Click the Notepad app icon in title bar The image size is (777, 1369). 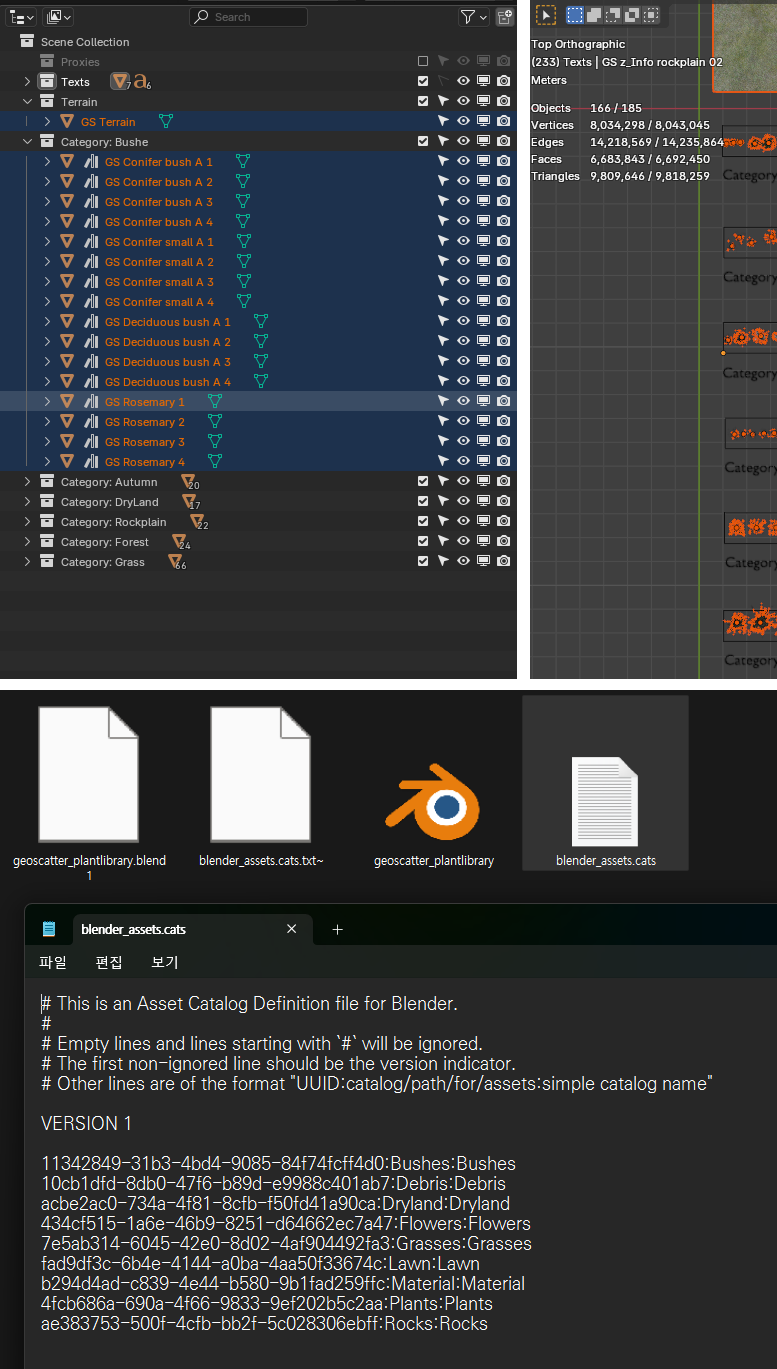(x=49, y=929)
